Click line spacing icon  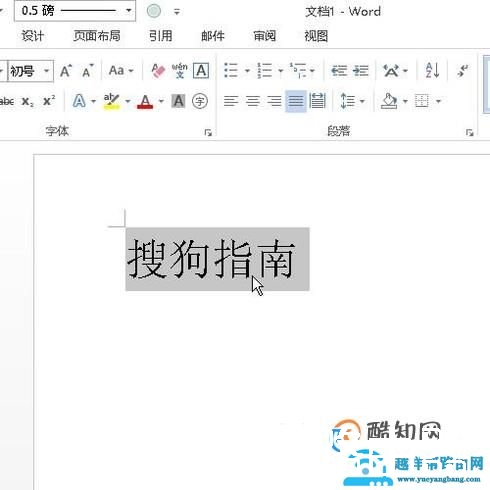point(348,101)
